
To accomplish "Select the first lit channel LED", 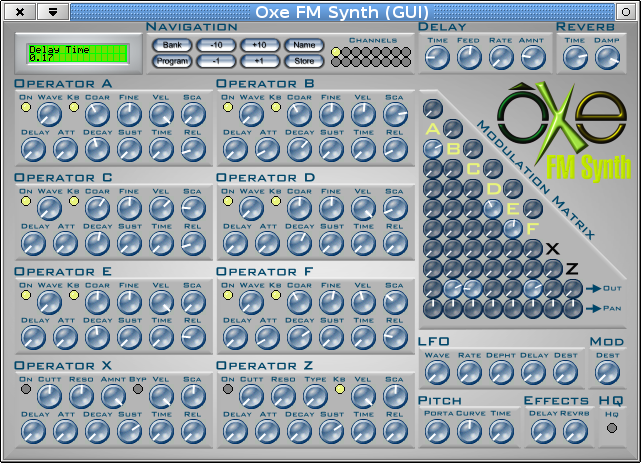I will click(336, 52).
